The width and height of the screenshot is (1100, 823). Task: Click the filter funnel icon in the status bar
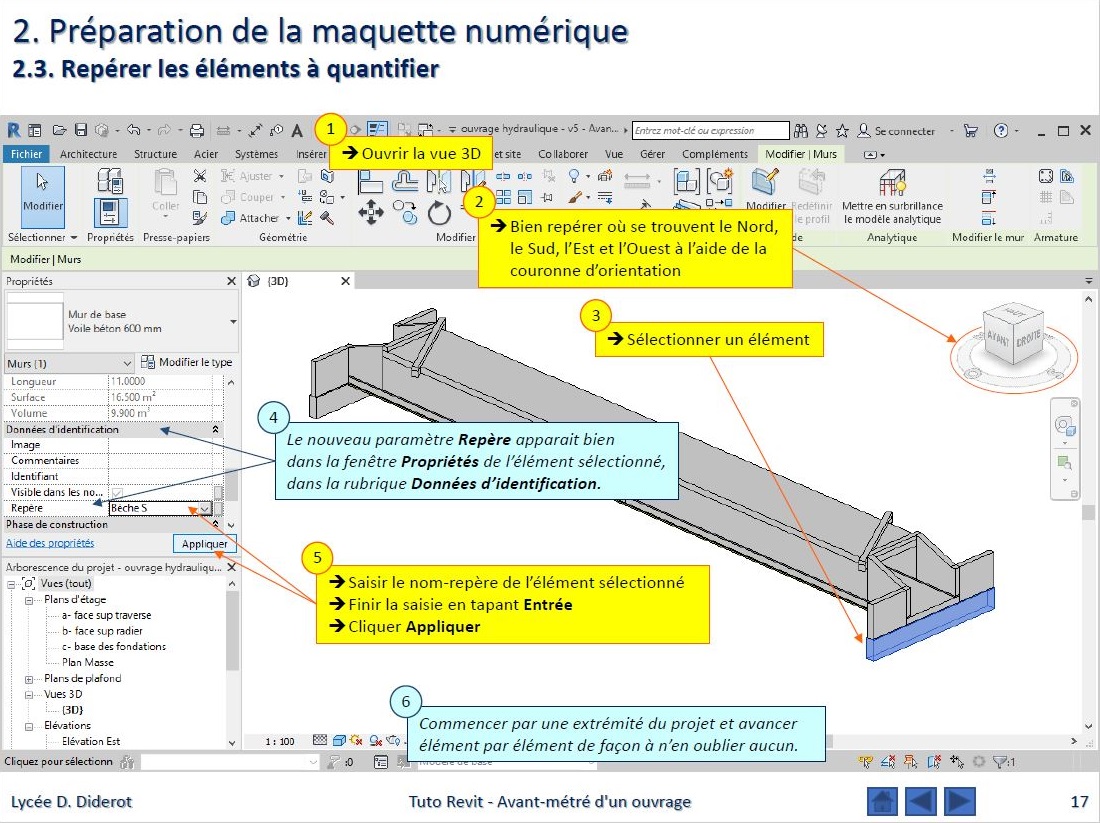tap(1002, 761)
